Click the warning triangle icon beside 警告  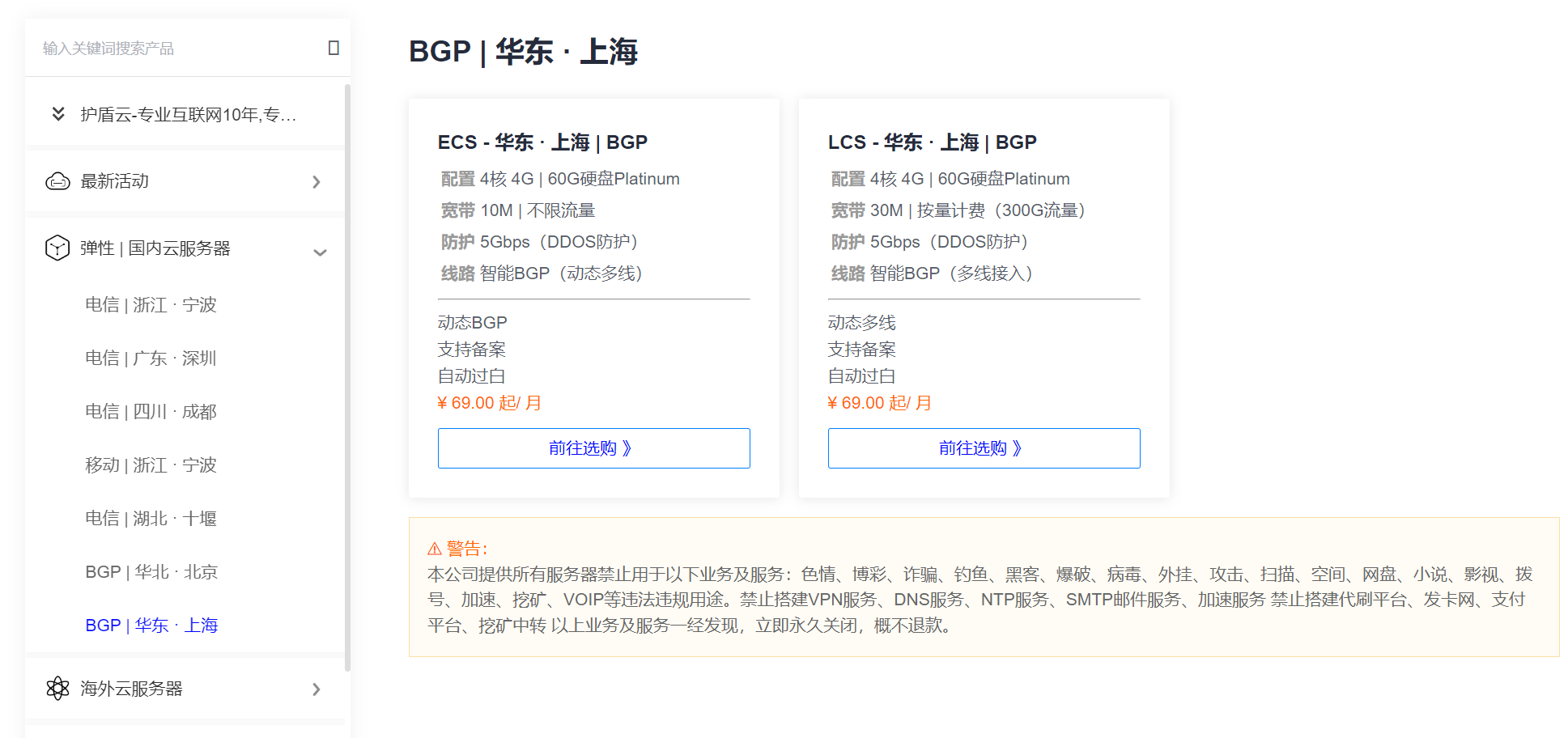pyautogui.click(x=435, y=549)
